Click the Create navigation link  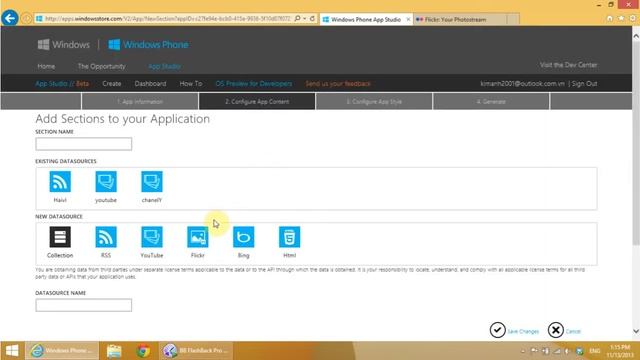pos(112,83)
